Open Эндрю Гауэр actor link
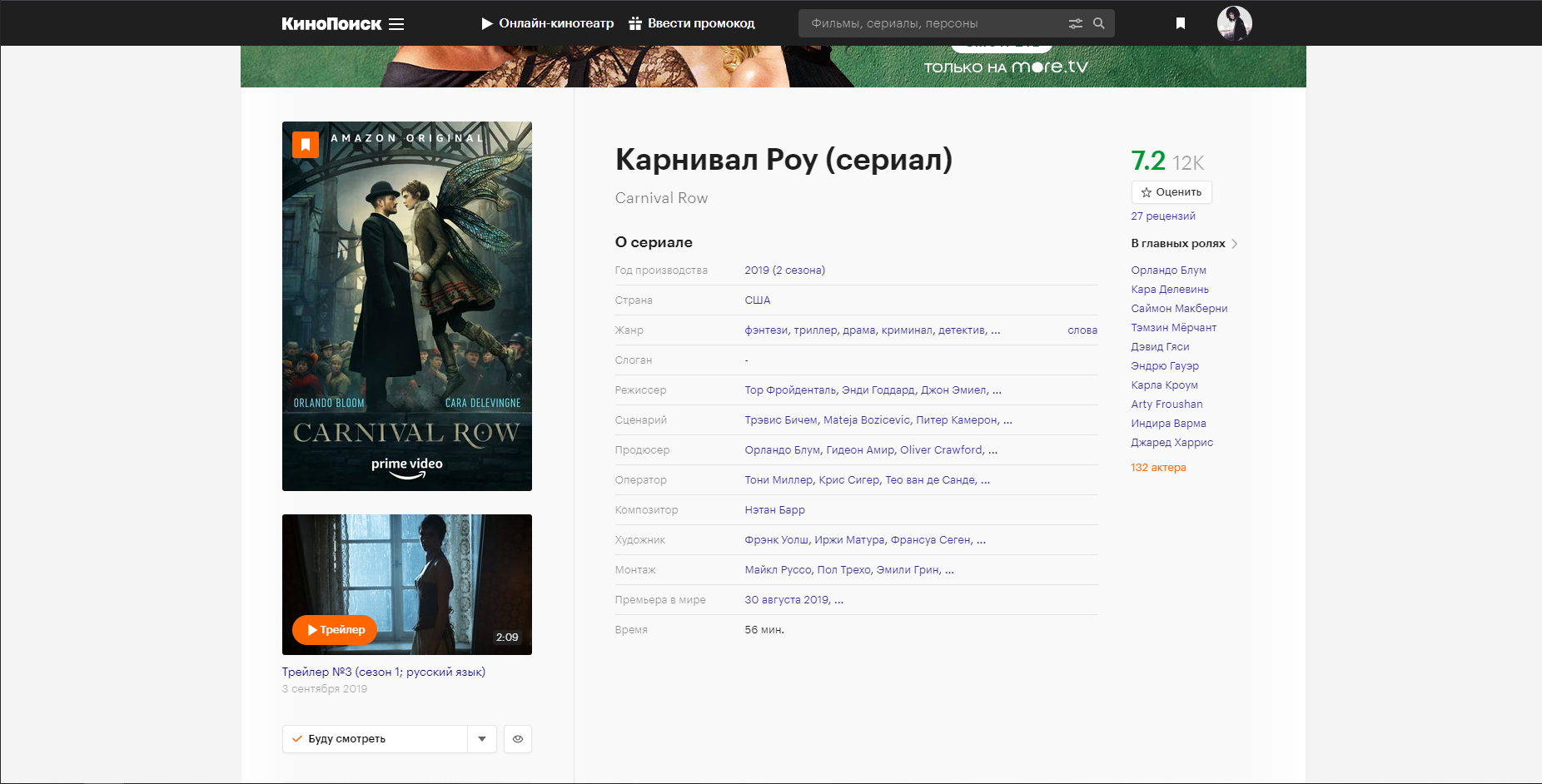 1165,366
